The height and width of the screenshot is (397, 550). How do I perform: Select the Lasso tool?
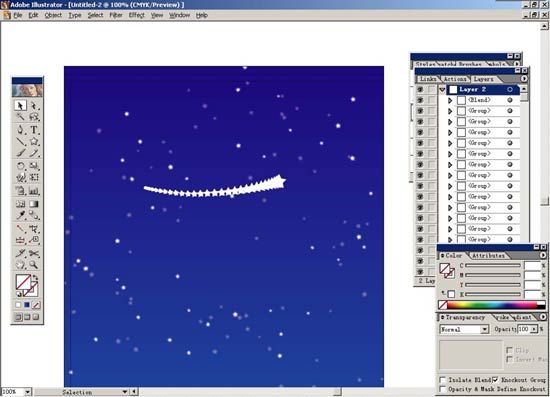coord(34,116)
